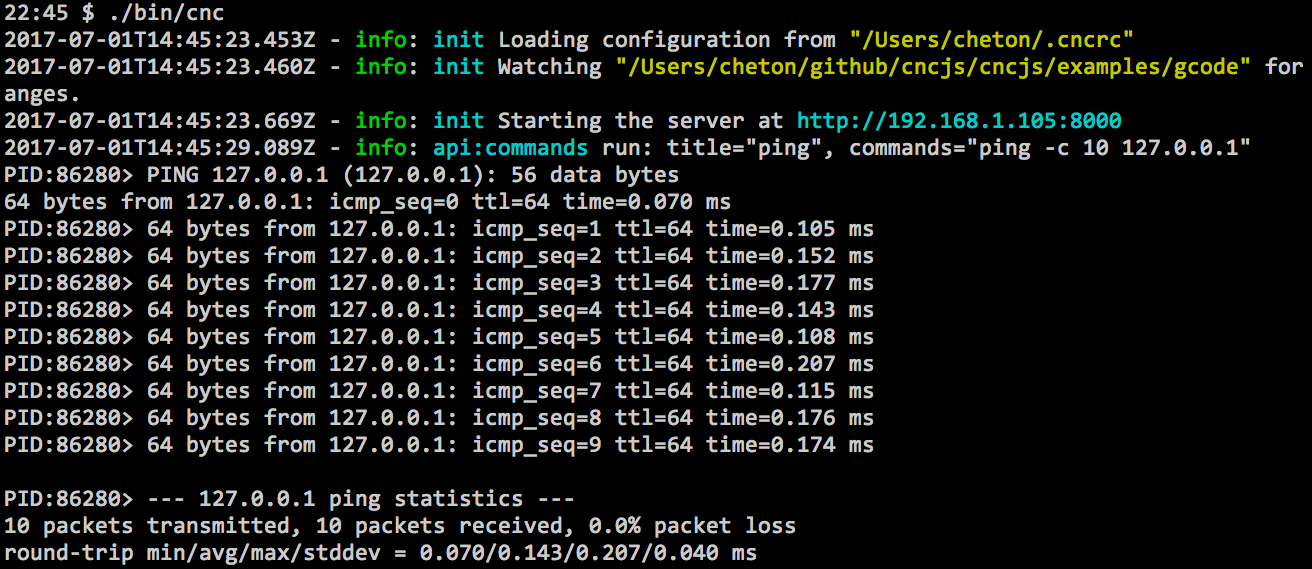Click the api:commands label in the log
1312x569 pixels.
point(510,148)
